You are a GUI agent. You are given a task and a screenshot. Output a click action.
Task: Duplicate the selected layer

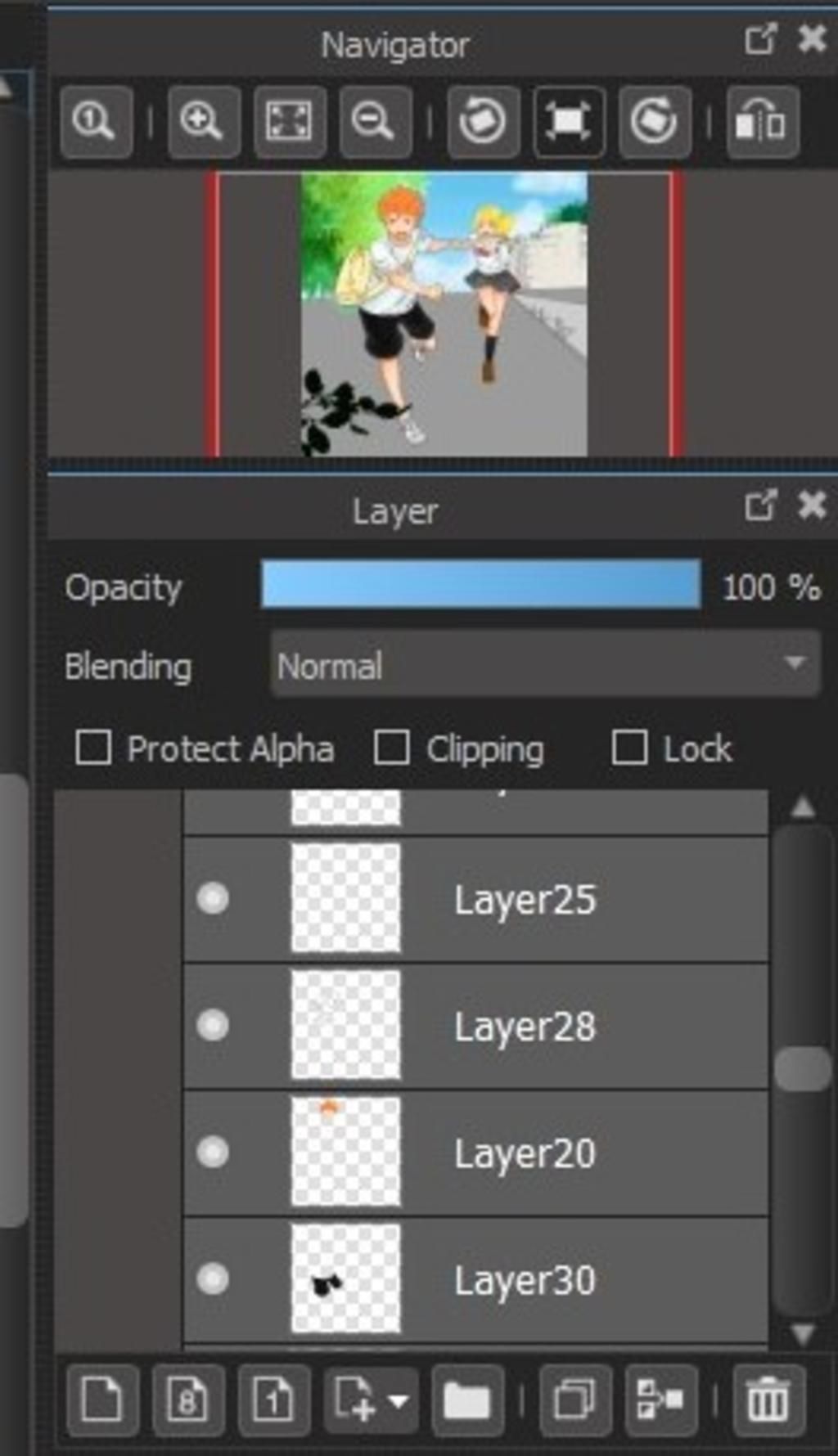tap(574, 1400)
